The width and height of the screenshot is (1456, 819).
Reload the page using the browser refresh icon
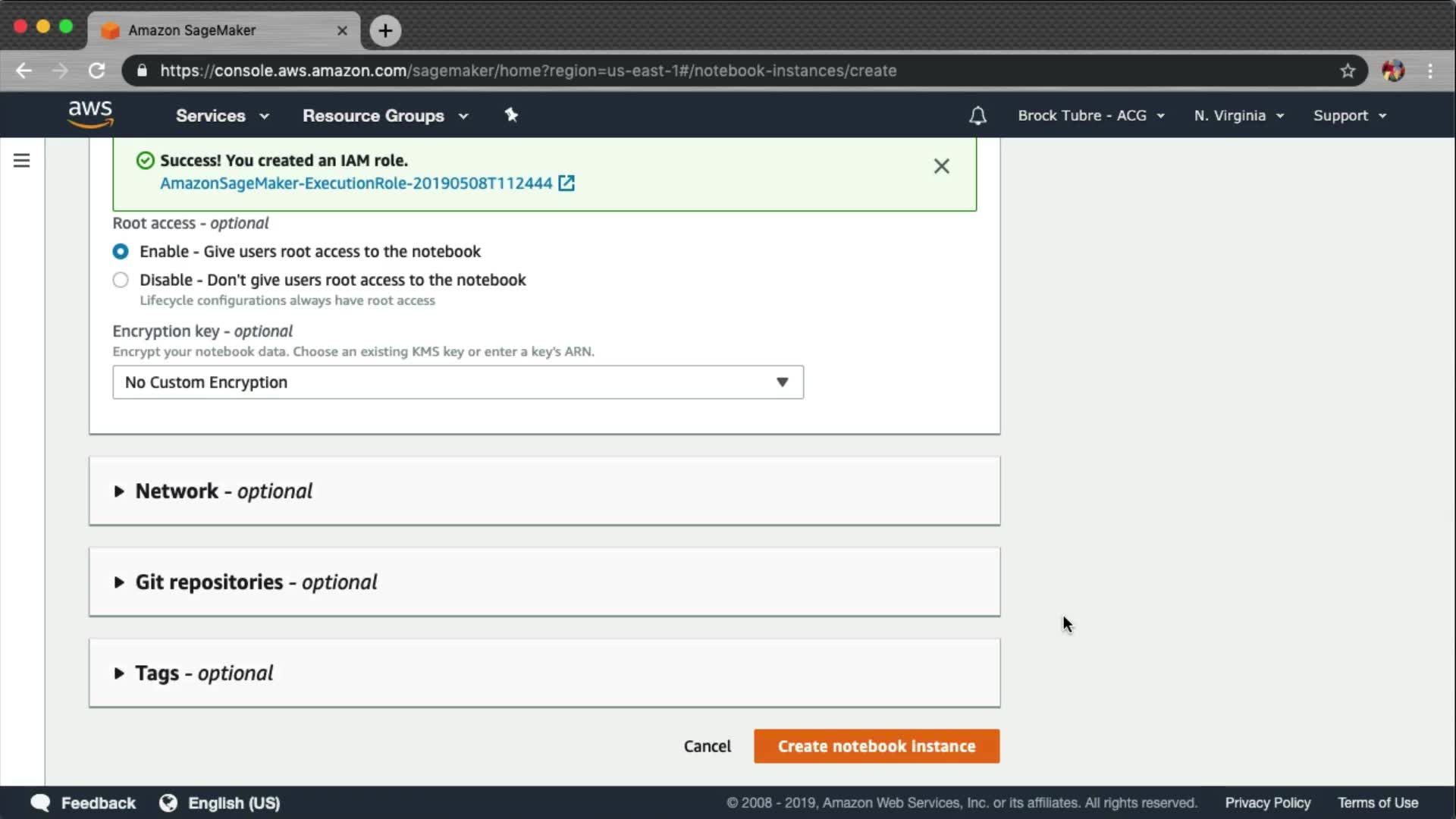(96, 71)
